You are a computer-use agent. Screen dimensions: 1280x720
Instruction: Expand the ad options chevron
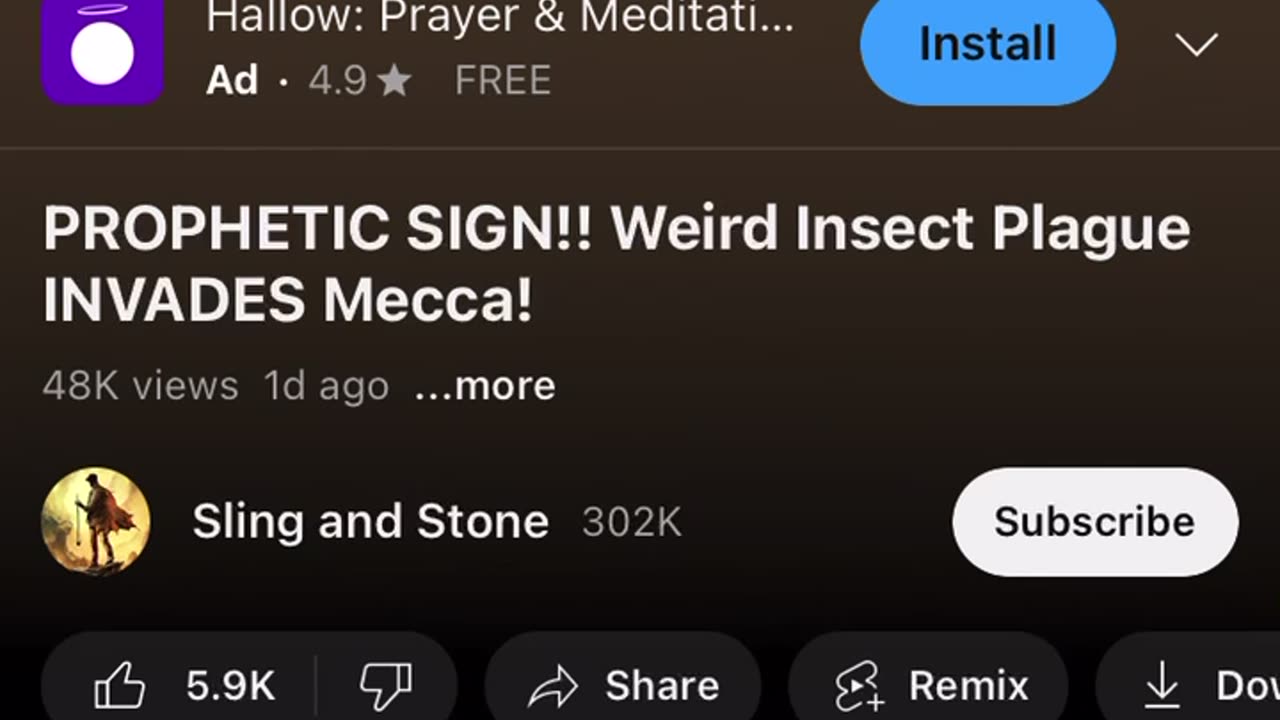point(1196,45)
